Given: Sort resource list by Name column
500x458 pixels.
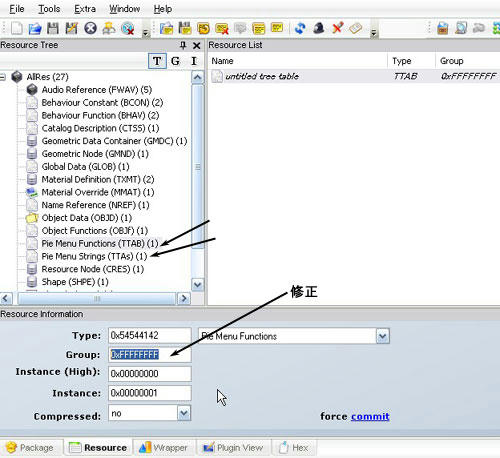Looking at the screenshot, I should coord(298,61).
